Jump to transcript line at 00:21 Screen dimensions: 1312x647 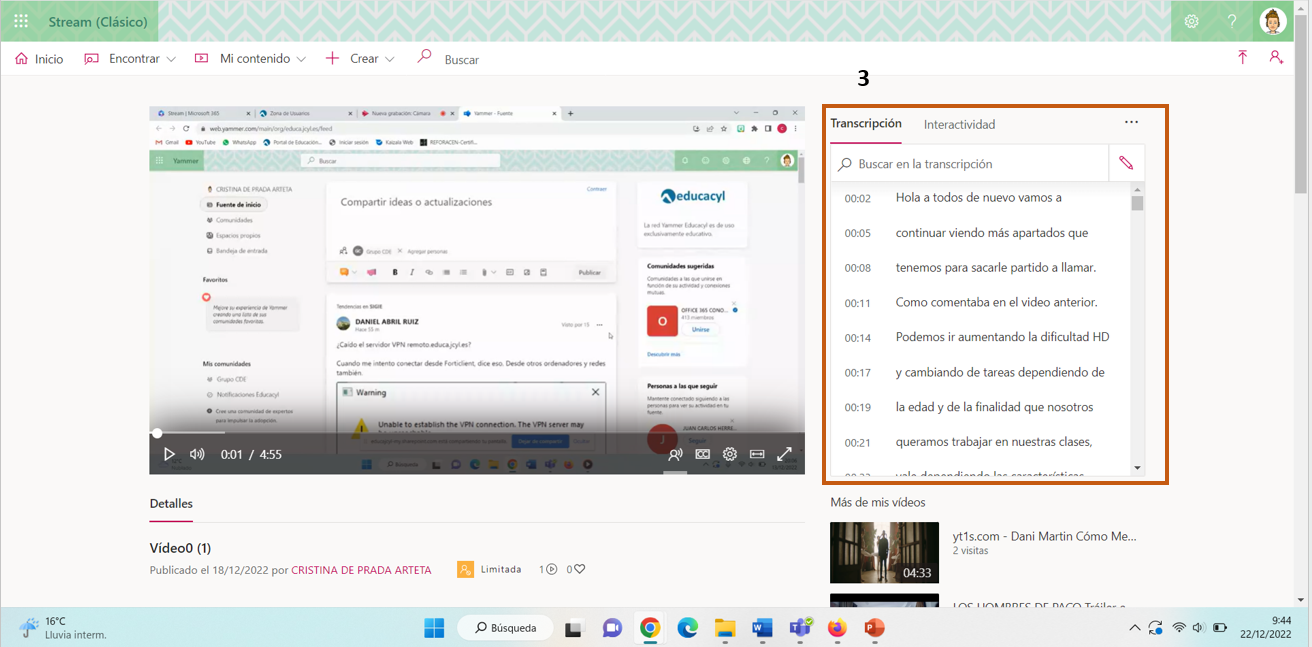click(858, 443)
